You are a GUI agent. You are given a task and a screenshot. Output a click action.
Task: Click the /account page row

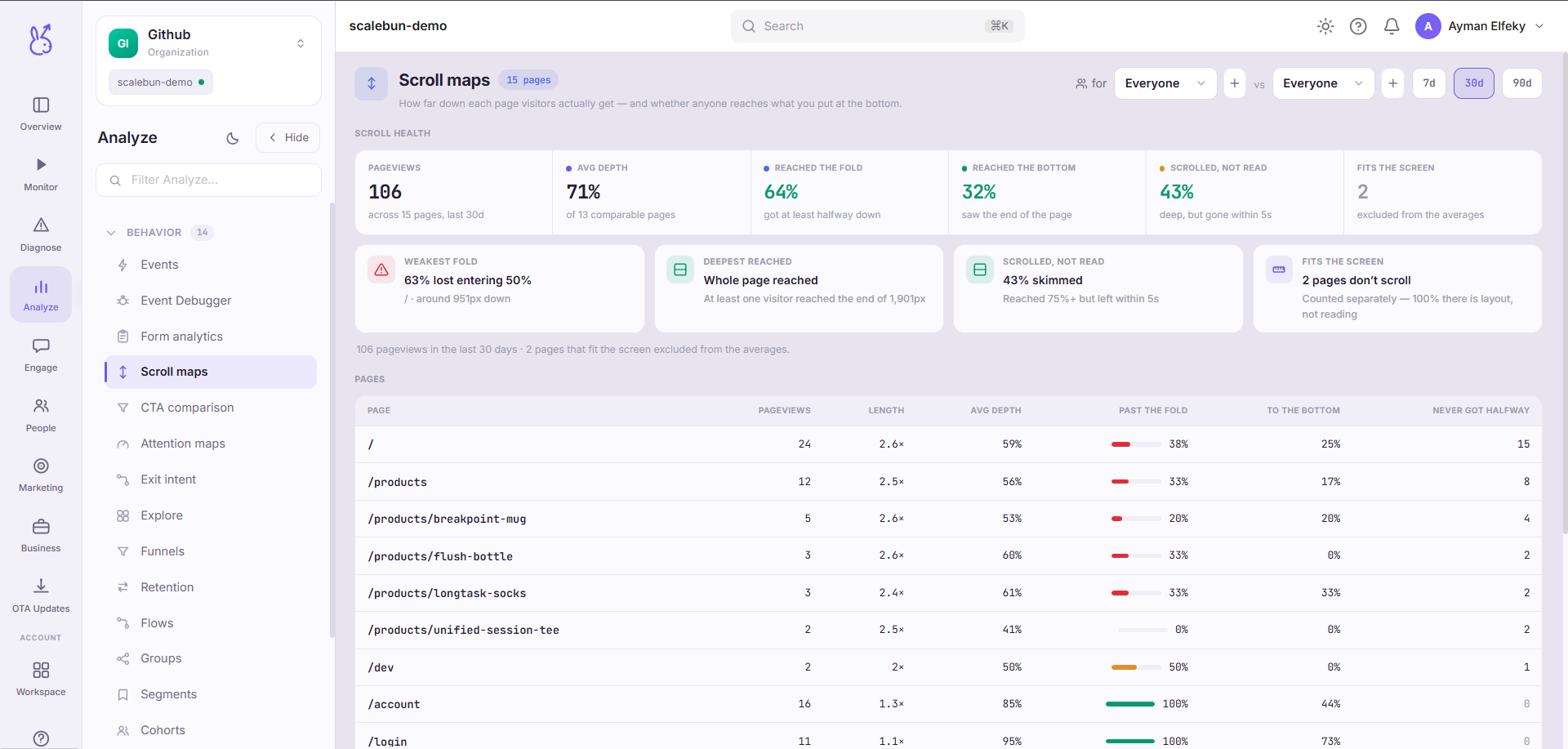[x=948, y=704]
